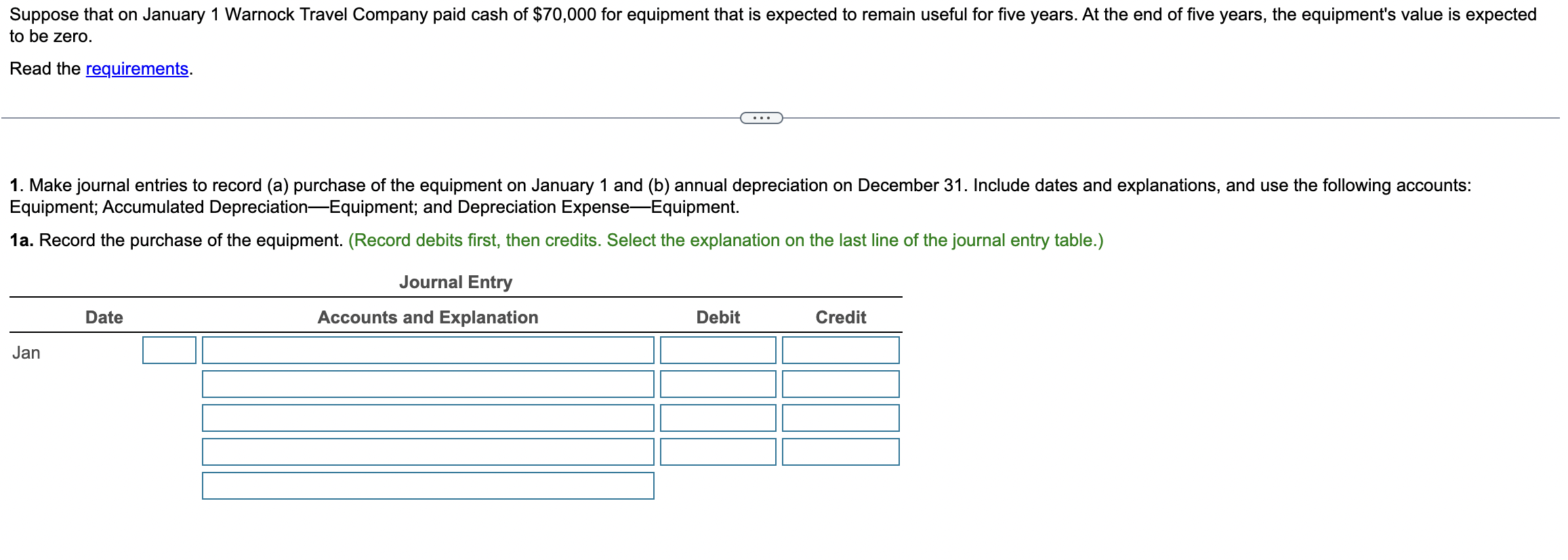Click the second row Debit field
This screenshot has height=560, width=1568.
click(718, 384)
